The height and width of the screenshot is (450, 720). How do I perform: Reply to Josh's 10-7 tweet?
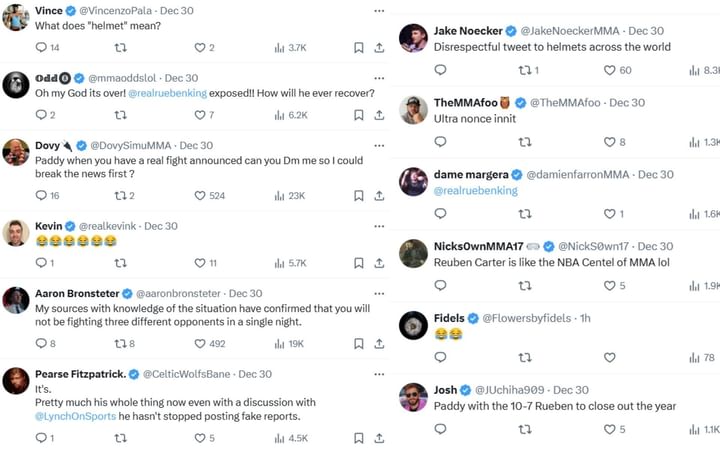pyautogui.click(x=440, y=430)
